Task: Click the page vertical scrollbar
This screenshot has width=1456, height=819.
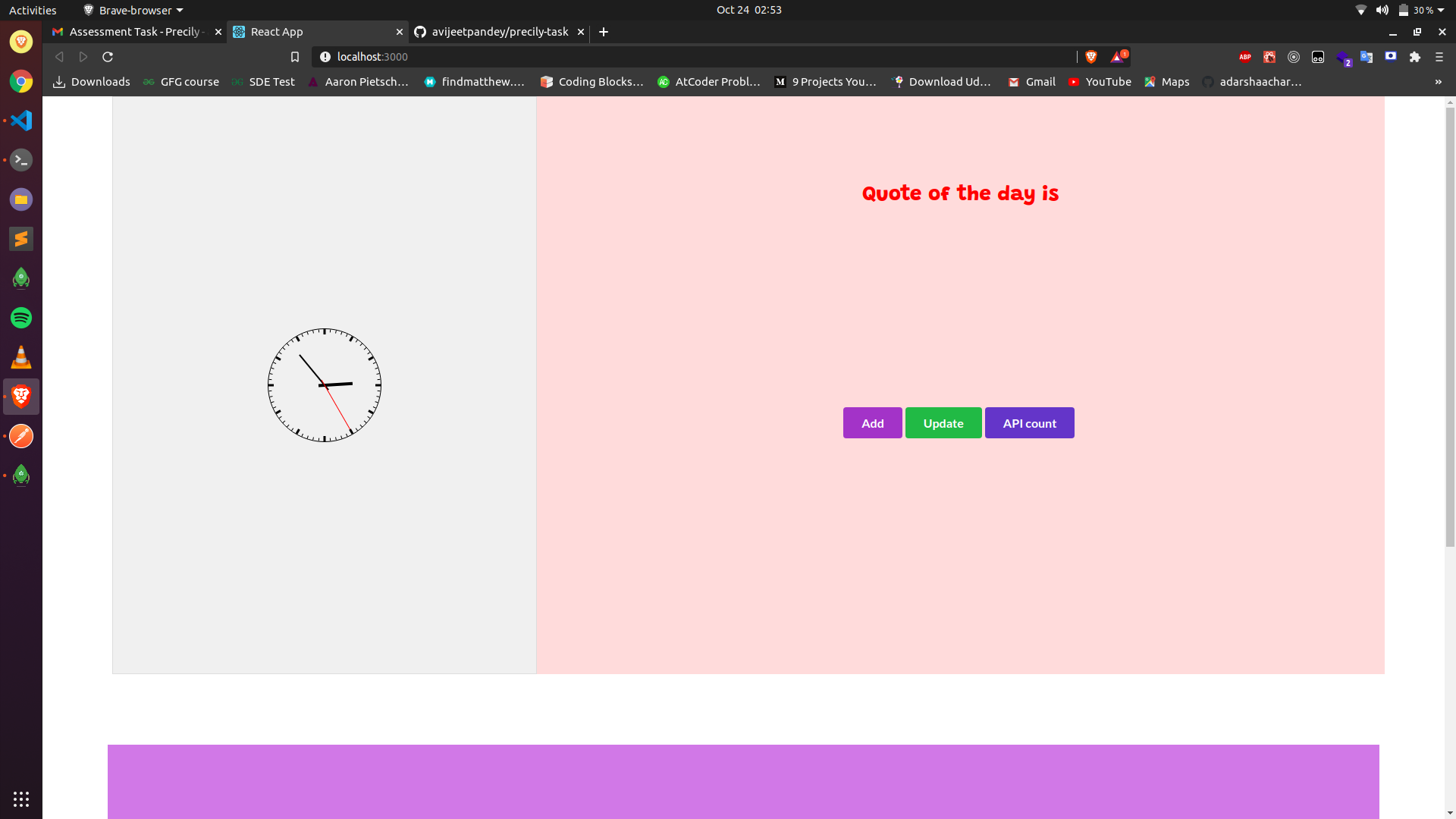Action: click(1450, 326)
